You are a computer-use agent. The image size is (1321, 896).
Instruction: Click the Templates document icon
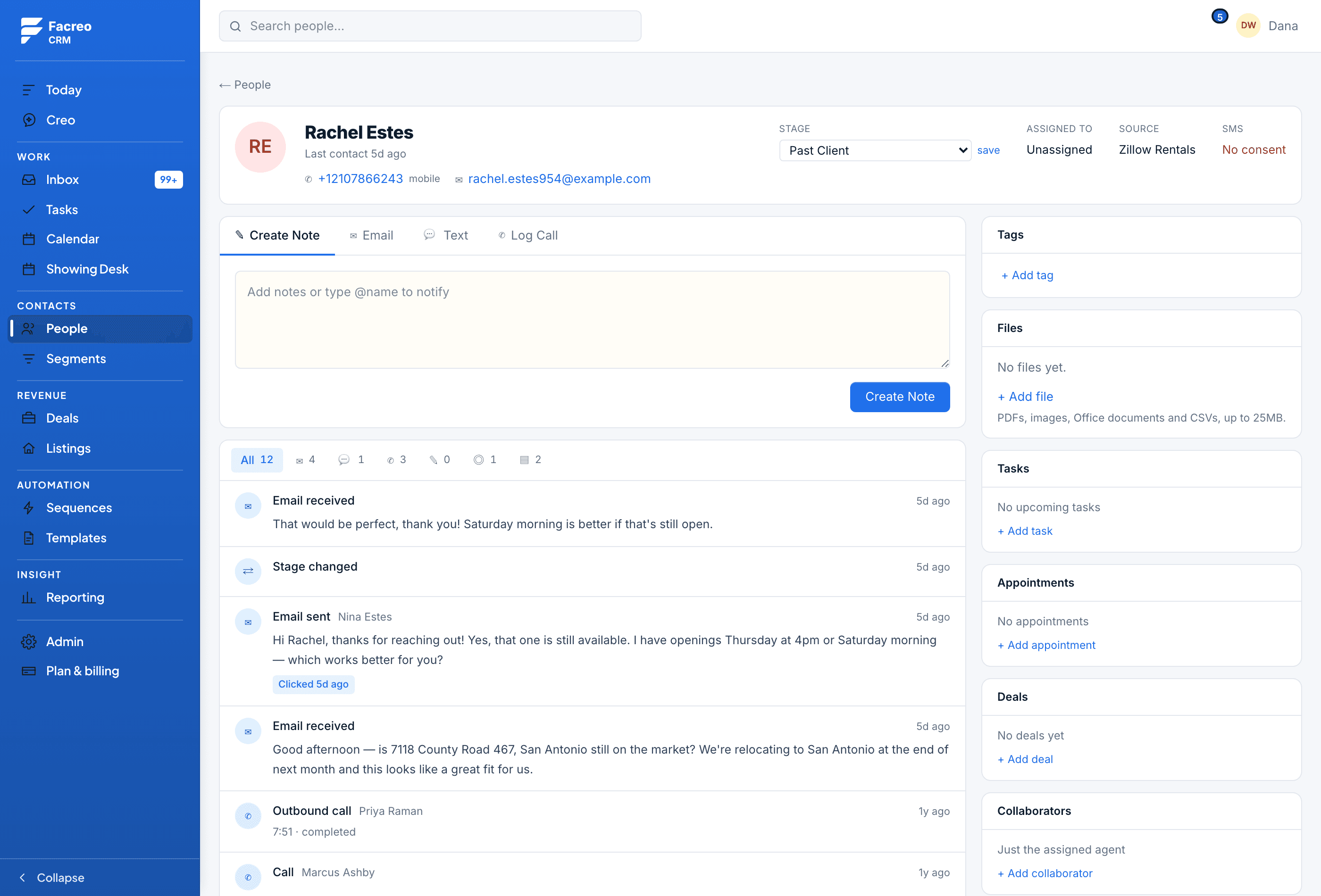[x=28, y=538]
